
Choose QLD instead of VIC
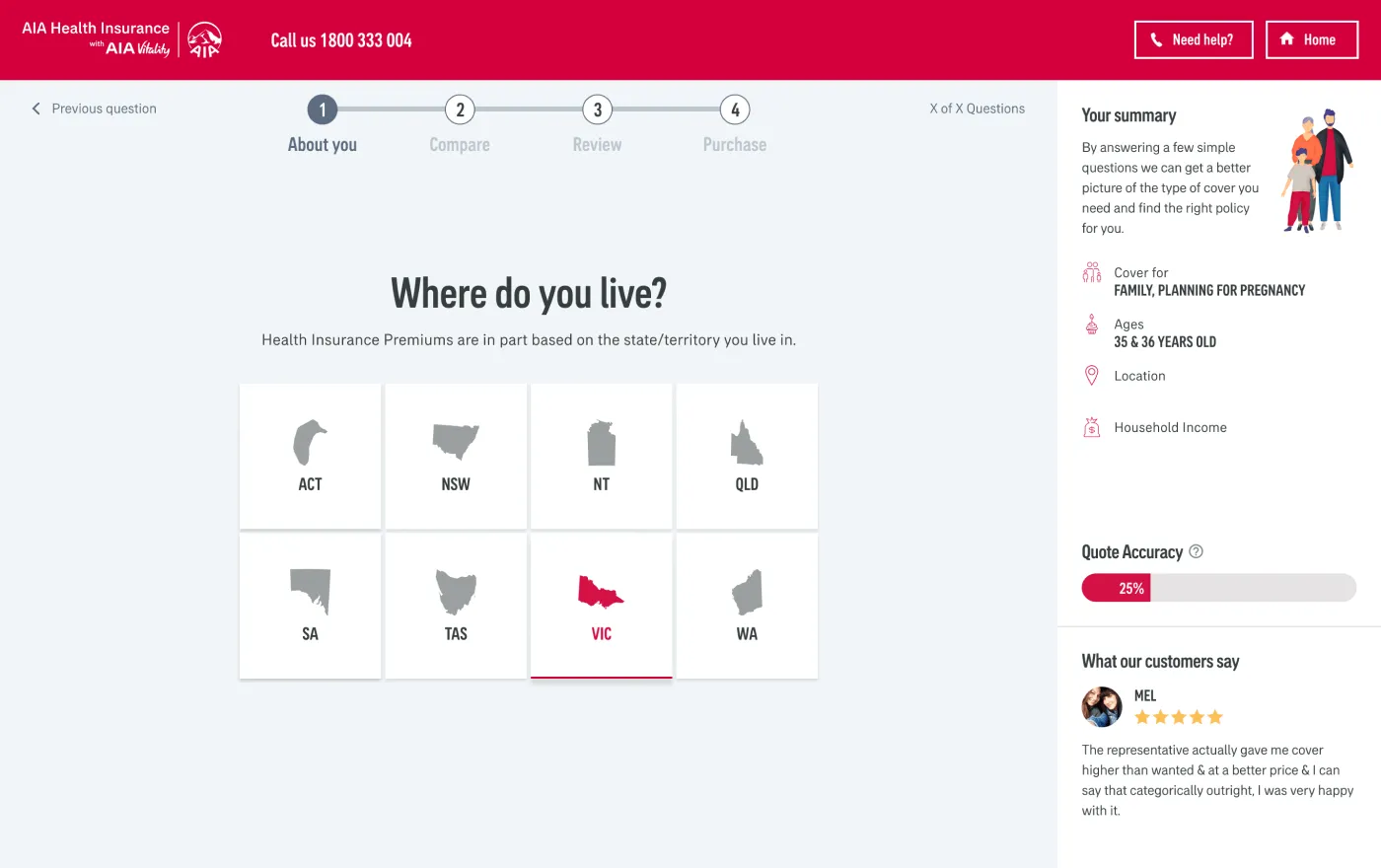point(747,456)
